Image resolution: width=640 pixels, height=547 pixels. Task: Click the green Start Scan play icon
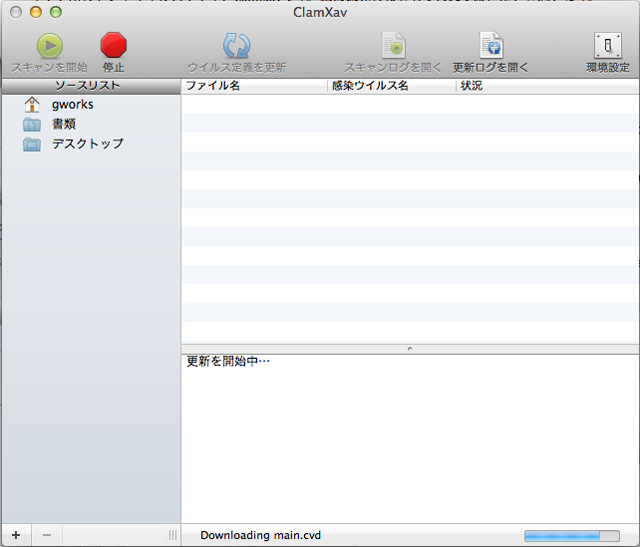pos(50,46)
